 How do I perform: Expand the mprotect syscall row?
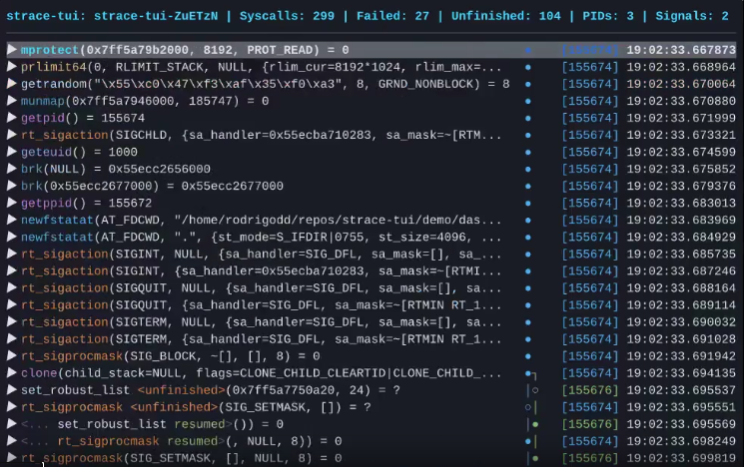pyautogui.click(x=12, y=50)
